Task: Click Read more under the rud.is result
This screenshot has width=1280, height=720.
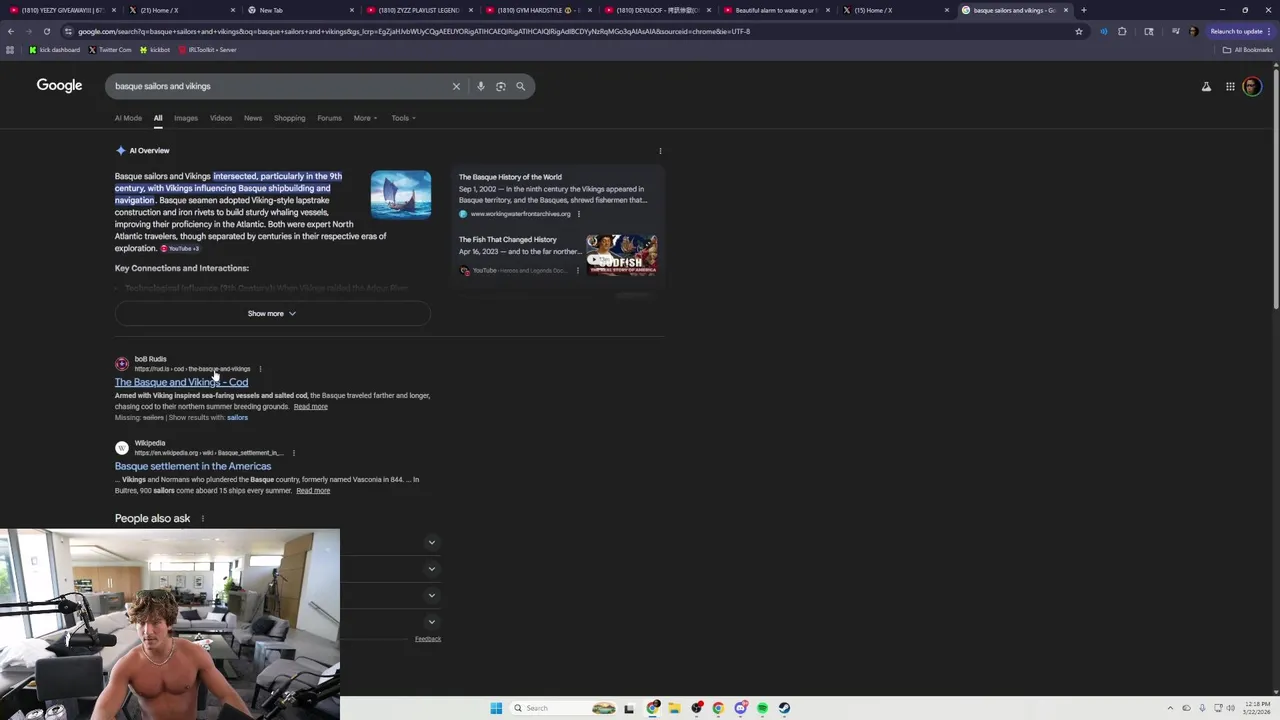Action: coord(310,407)
